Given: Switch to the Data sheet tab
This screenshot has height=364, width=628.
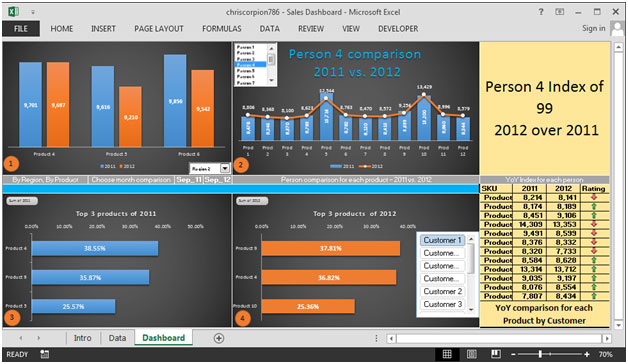Looking at the screenshot, I should [117, 338].
